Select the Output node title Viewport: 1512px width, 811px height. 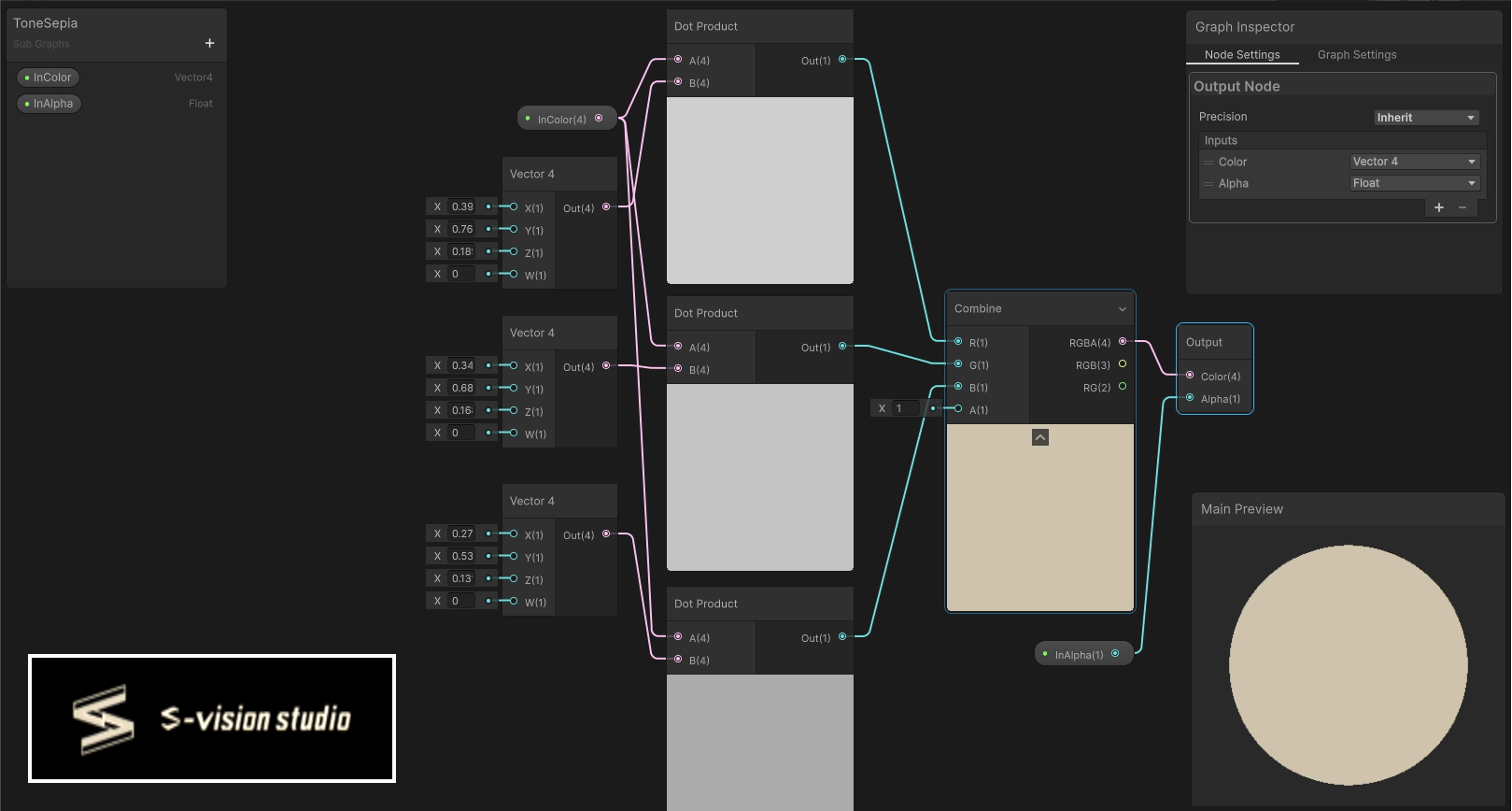point(1204,342)
